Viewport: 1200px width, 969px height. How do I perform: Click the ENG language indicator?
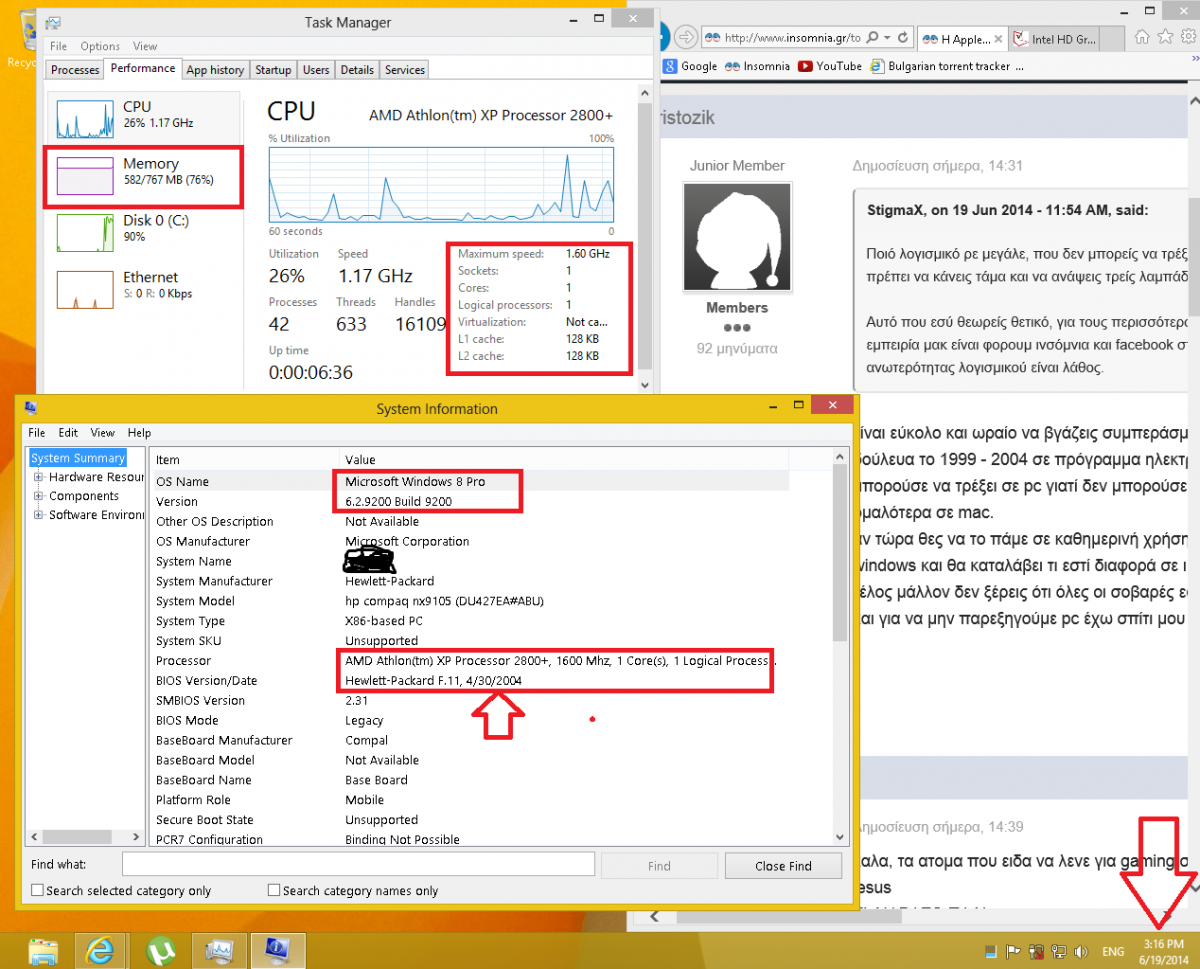(1113, 951)
